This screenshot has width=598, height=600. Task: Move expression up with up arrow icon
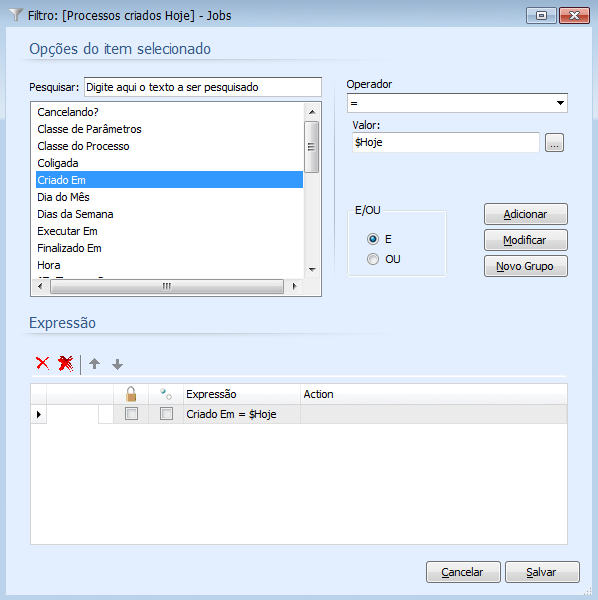coord(95,363)
